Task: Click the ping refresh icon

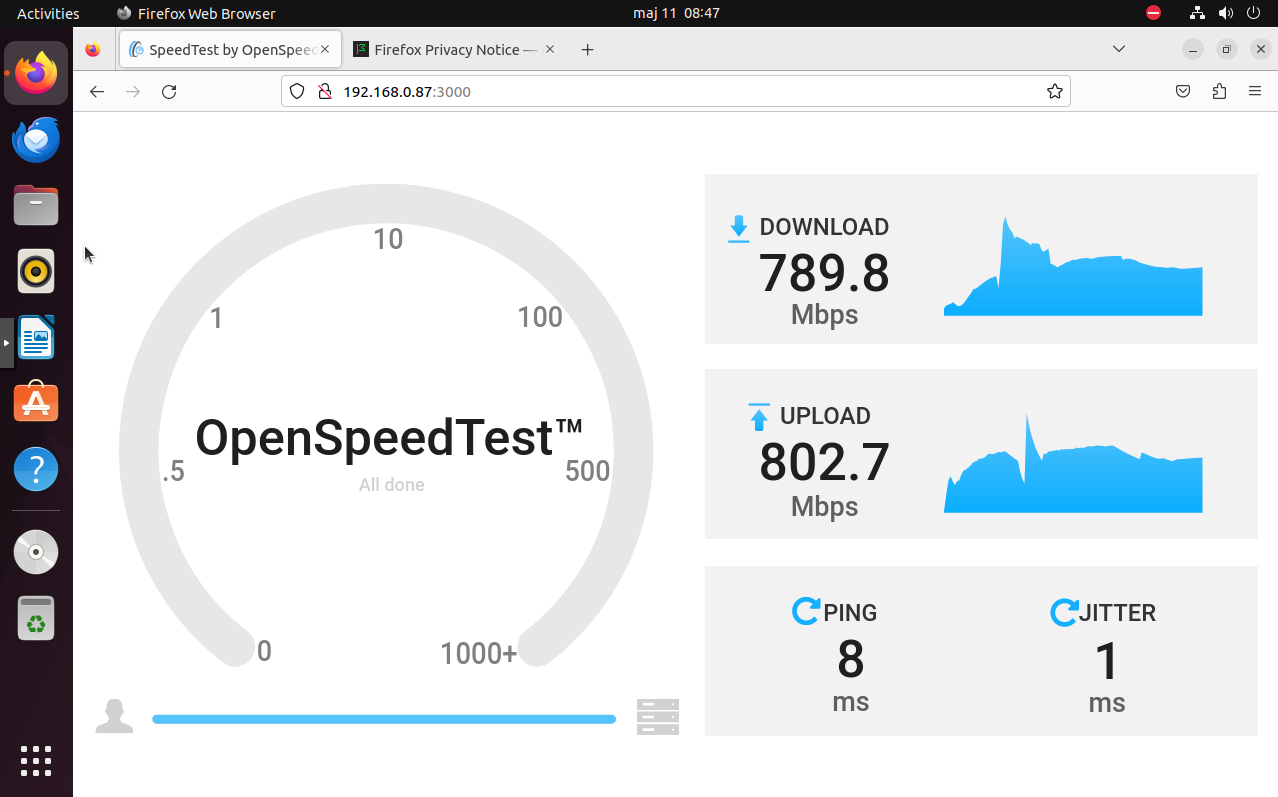Action: tap(806, 611)
